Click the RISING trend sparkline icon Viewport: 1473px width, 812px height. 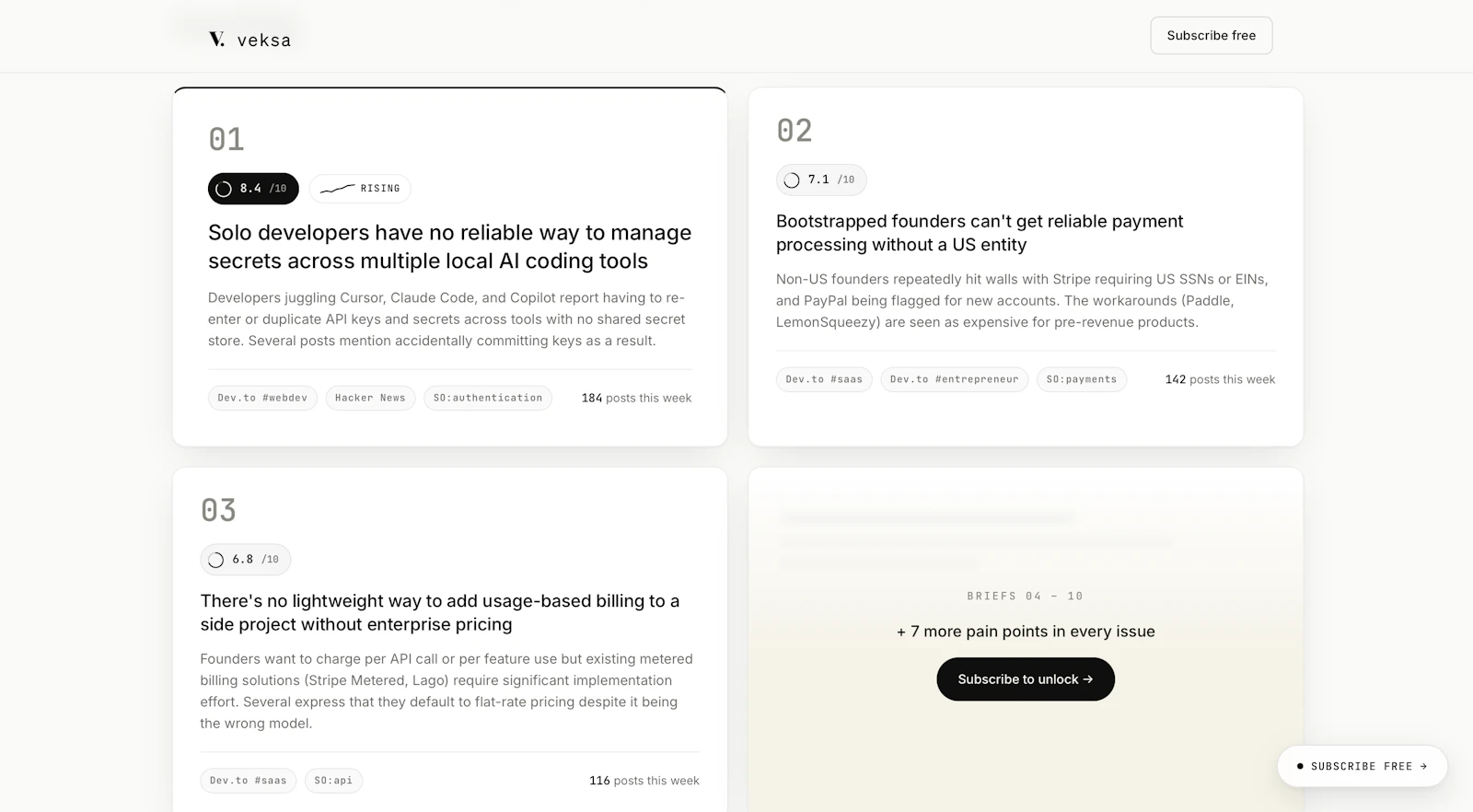337,189
